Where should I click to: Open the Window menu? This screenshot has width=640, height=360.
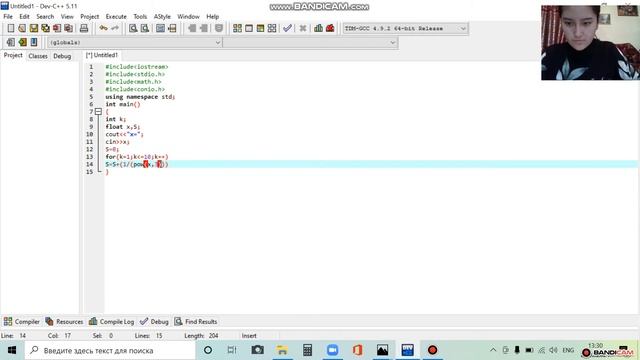tap(188, 17)
